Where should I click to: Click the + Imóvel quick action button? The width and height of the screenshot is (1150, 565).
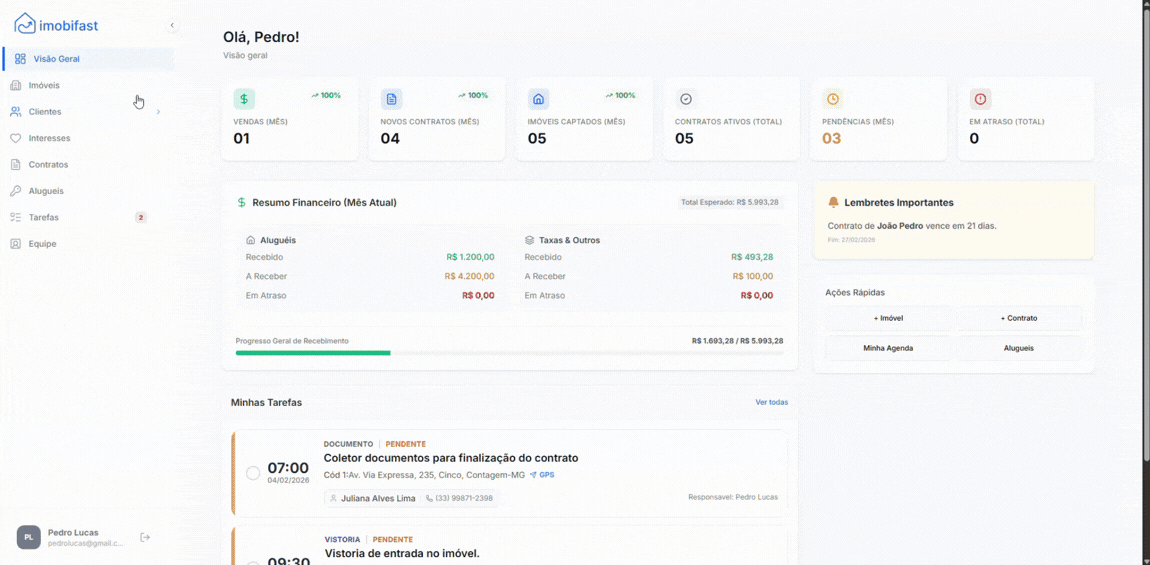(x=888, y=318)
